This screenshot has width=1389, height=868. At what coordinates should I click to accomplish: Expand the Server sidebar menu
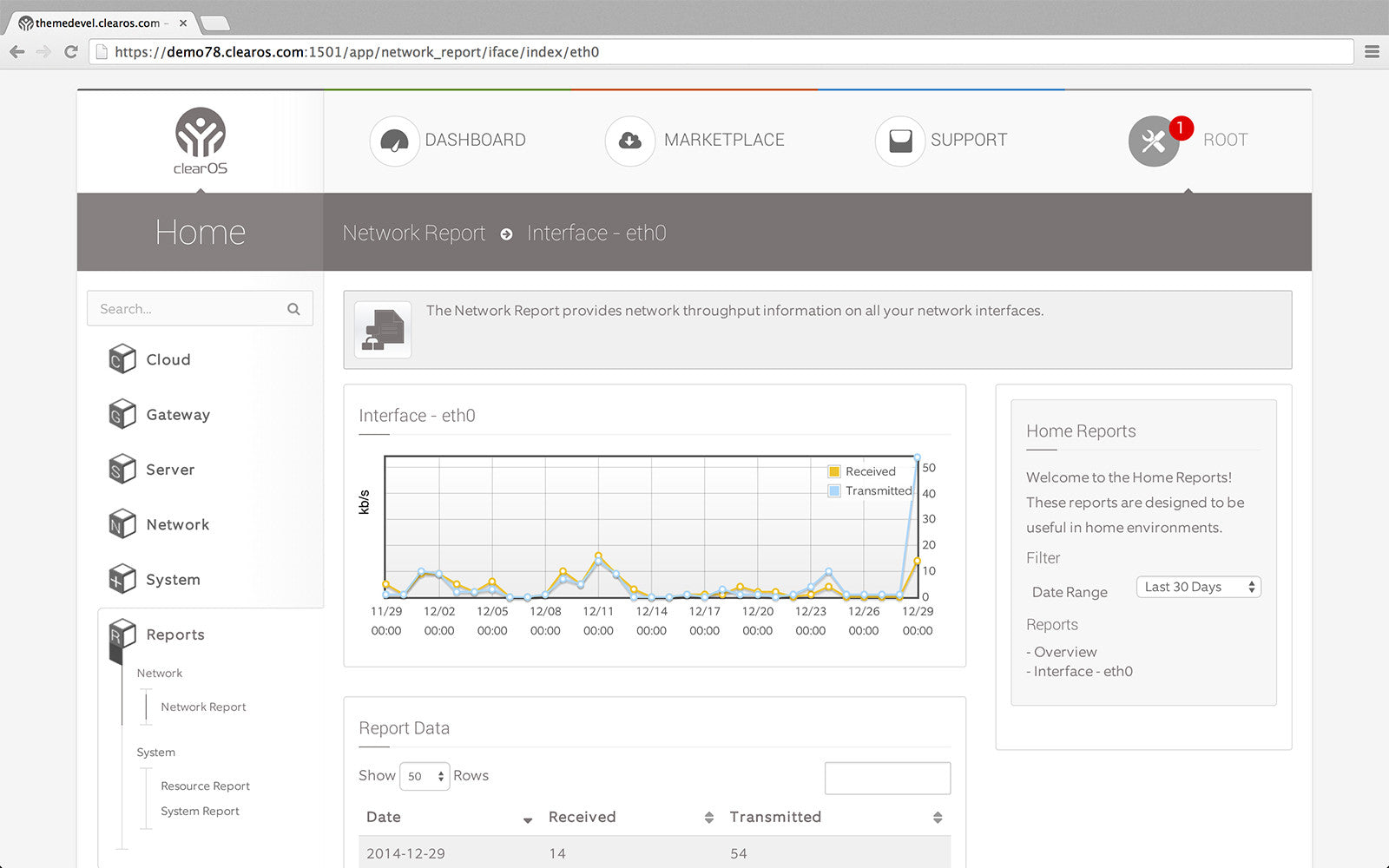(x=170, y=470)
